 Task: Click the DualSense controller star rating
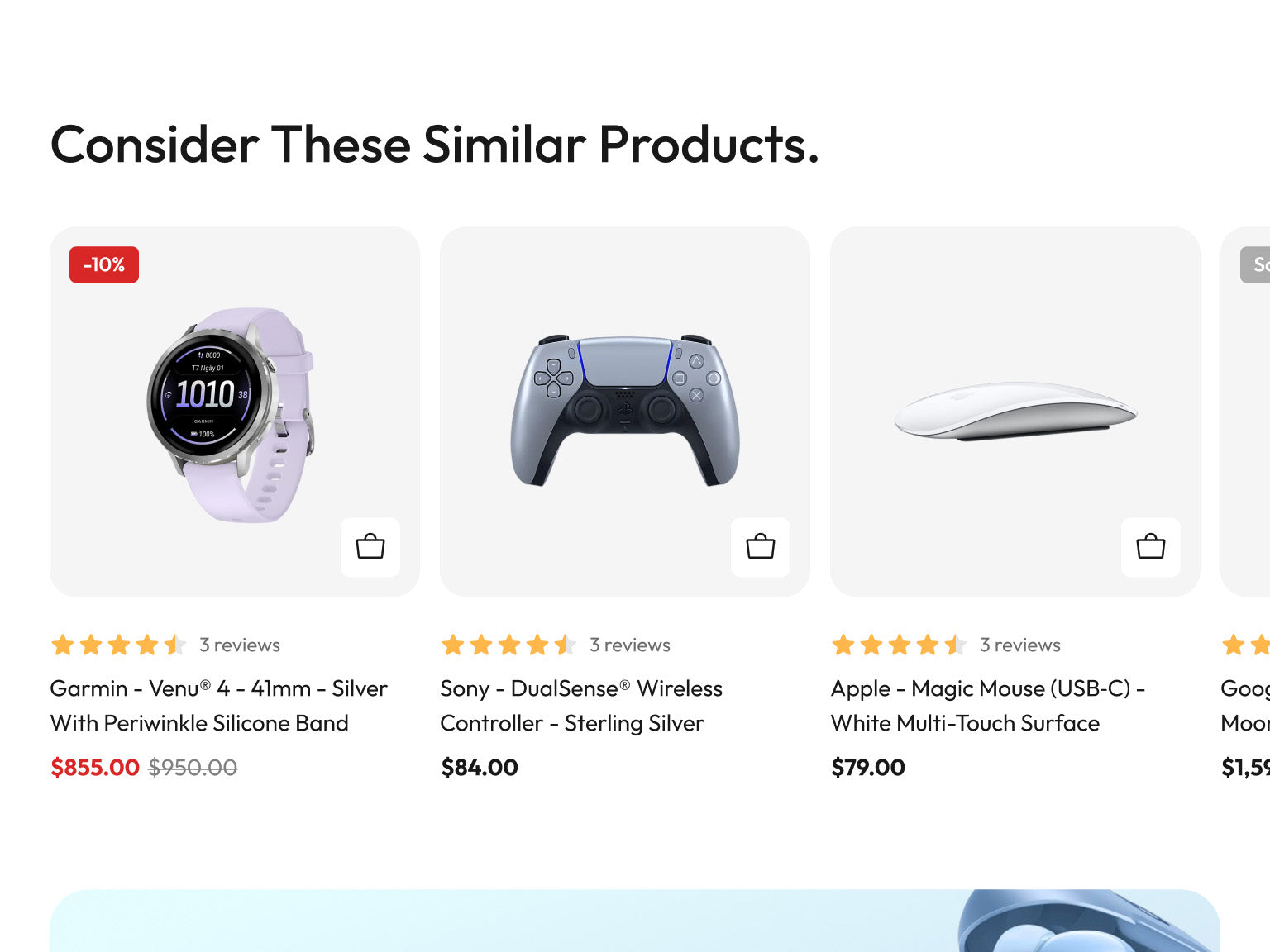point(508,645)
